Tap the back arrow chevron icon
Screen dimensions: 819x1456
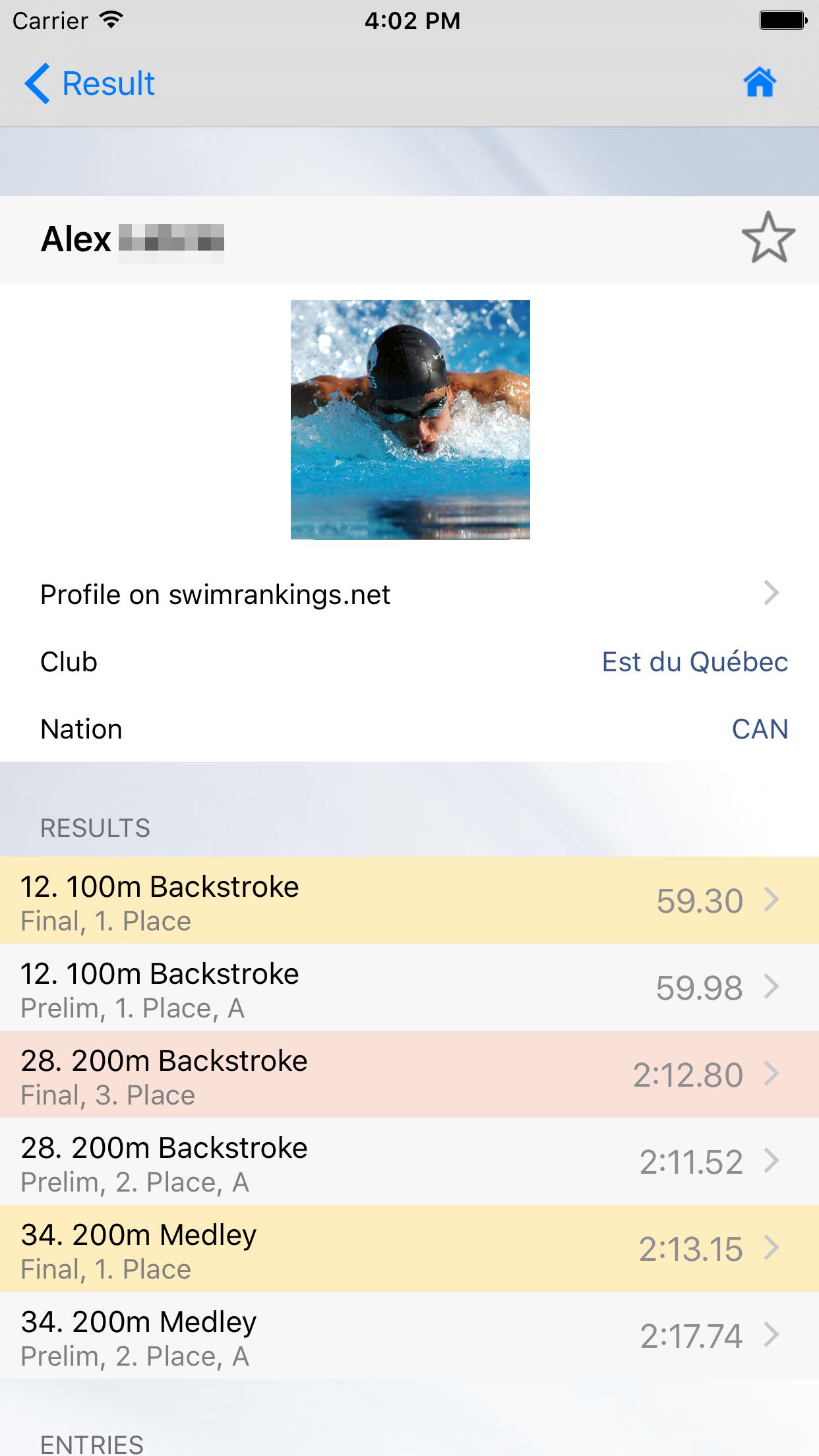coord(38,84)
